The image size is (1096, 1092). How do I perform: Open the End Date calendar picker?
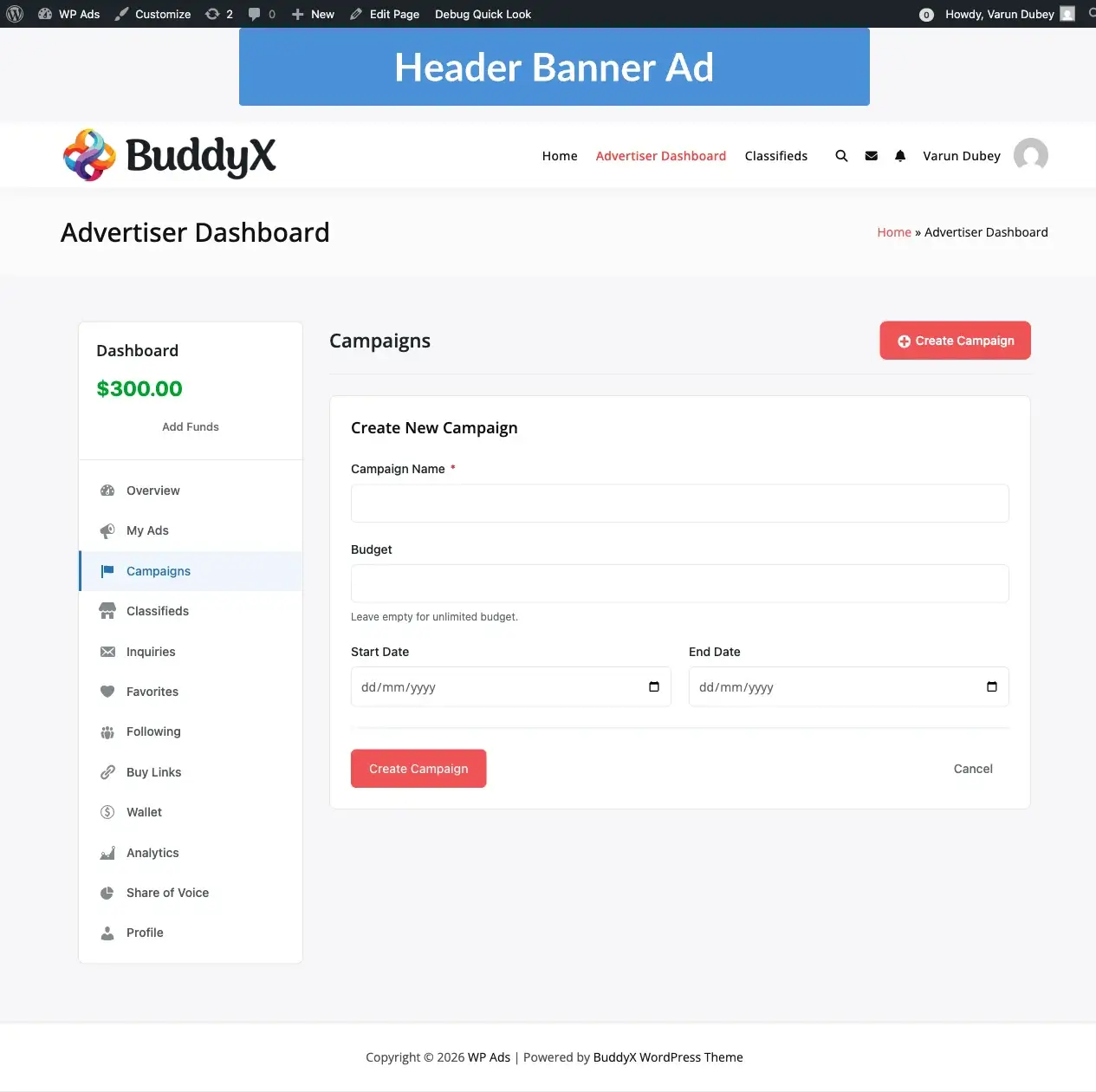coord(992,687)
